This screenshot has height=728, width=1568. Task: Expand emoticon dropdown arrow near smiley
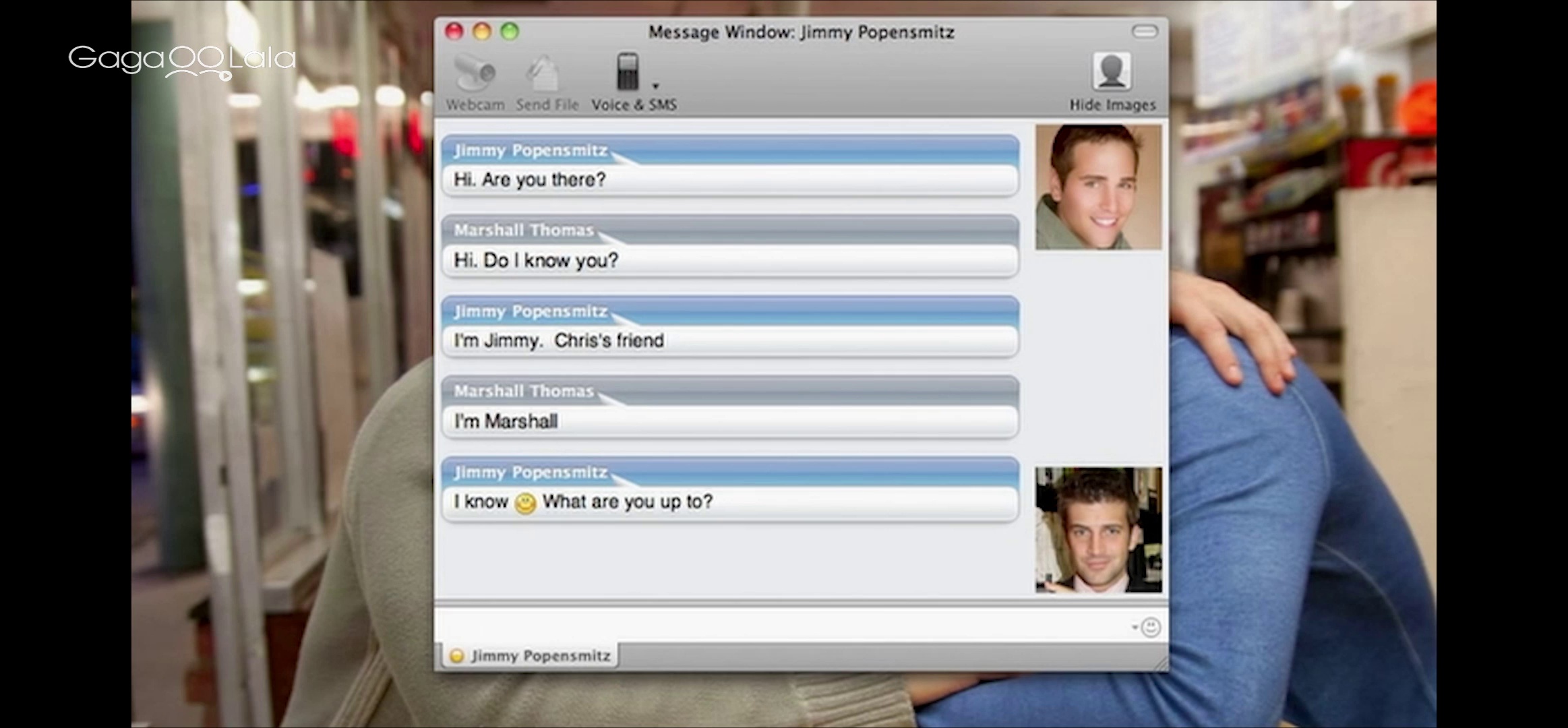(1135, 628)
